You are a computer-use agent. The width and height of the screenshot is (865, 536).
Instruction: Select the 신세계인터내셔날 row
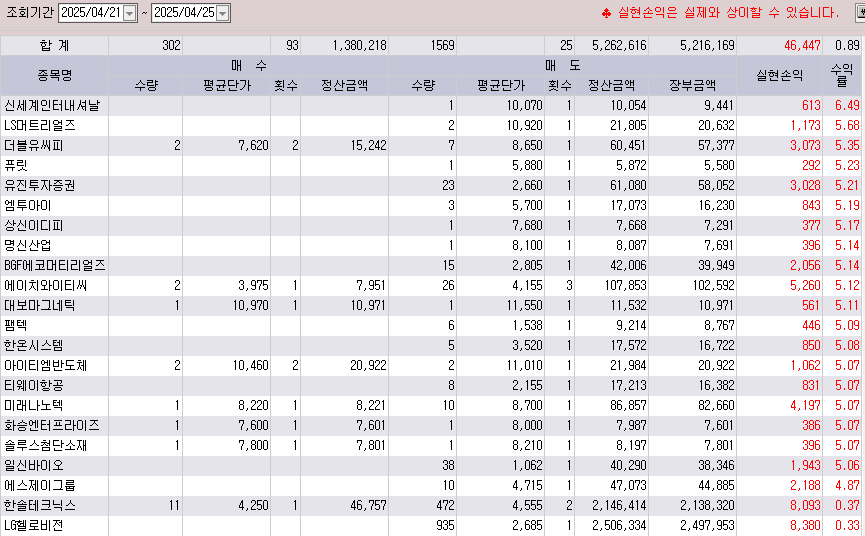click(432, 105)
